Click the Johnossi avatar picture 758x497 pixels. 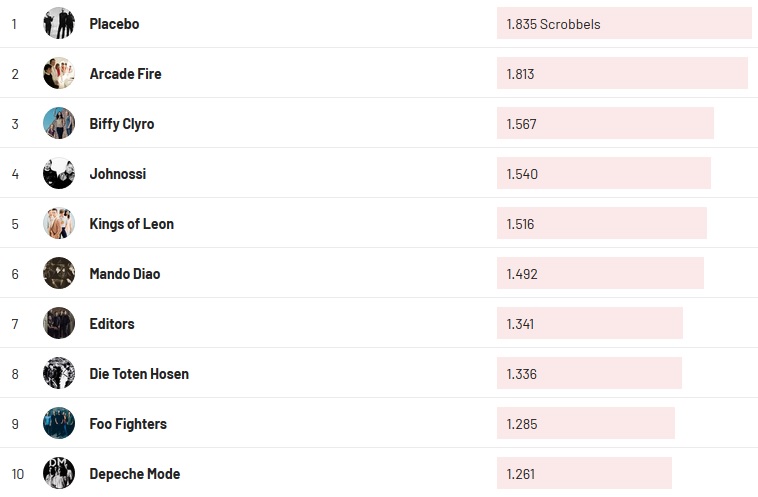pos(59,173)
